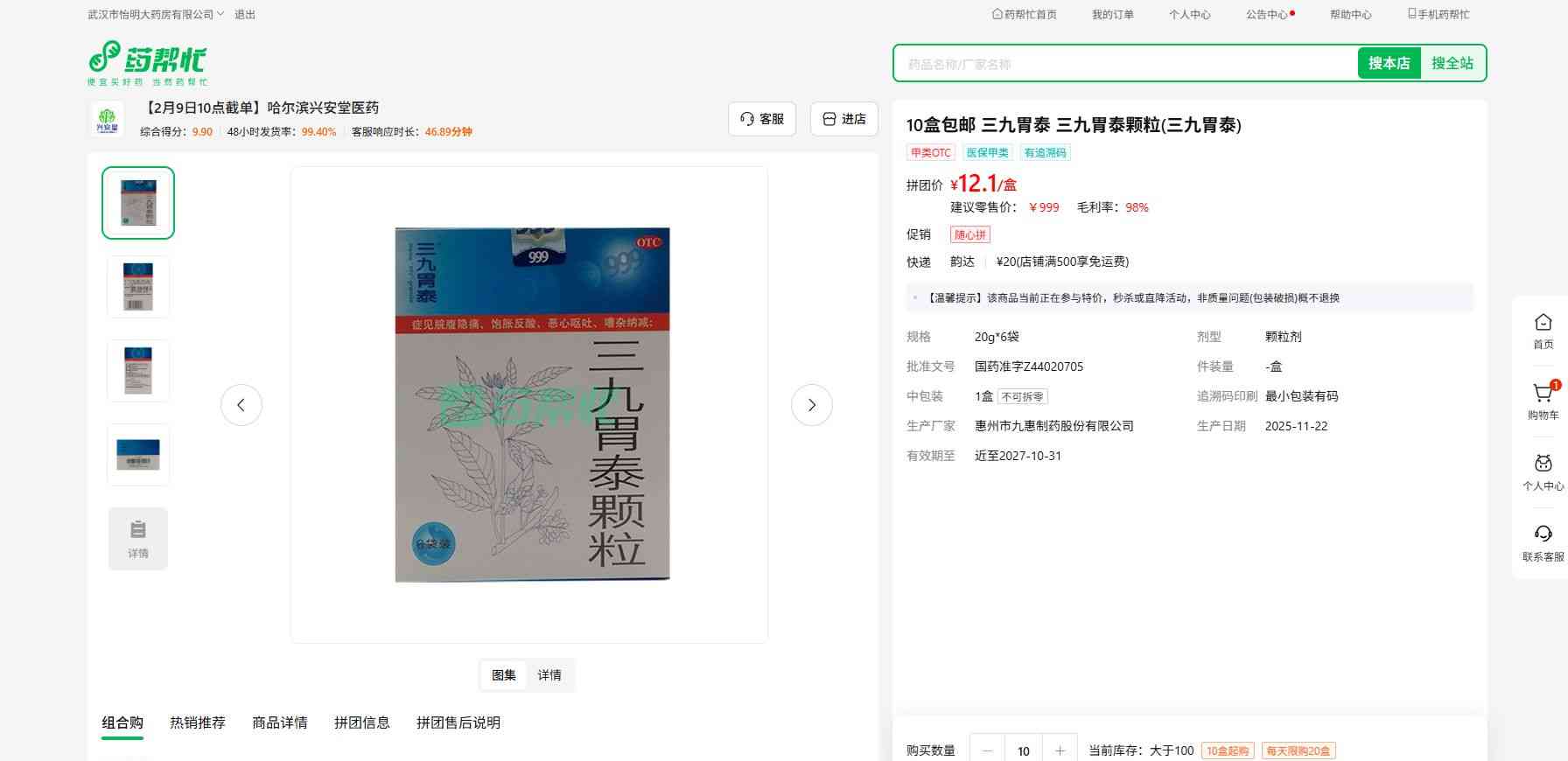Image resolution: width=1568 pixels, height=761 pixels.
Task: Open 详情 icon in thumbnail strip
Action: 138,539
